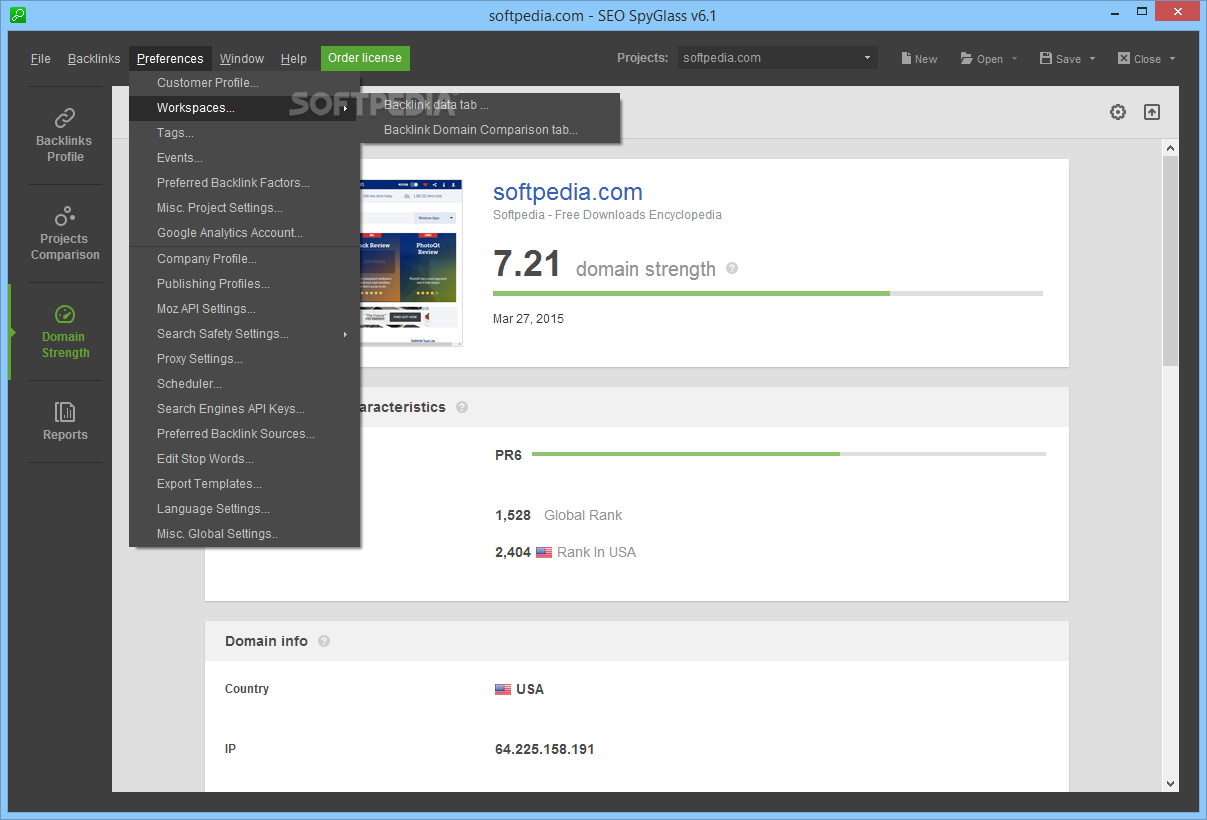
Task: Click the Save disk icon
Action: (x=1046, y=58)
